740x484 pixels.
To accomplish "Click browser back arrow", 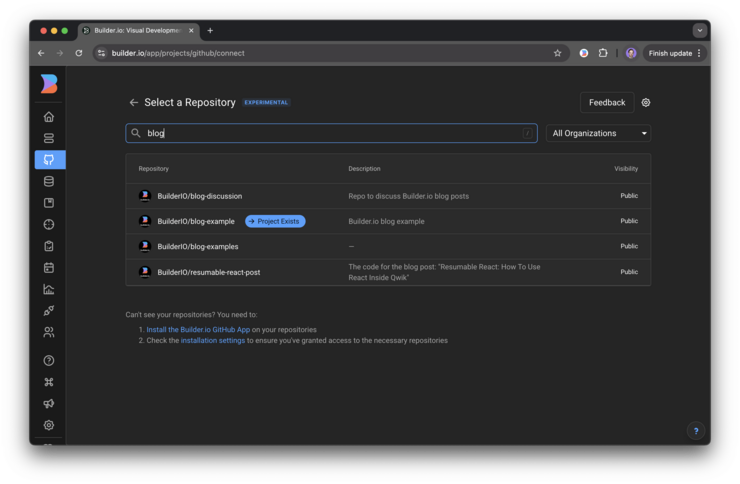I will (x=41, y=53).
